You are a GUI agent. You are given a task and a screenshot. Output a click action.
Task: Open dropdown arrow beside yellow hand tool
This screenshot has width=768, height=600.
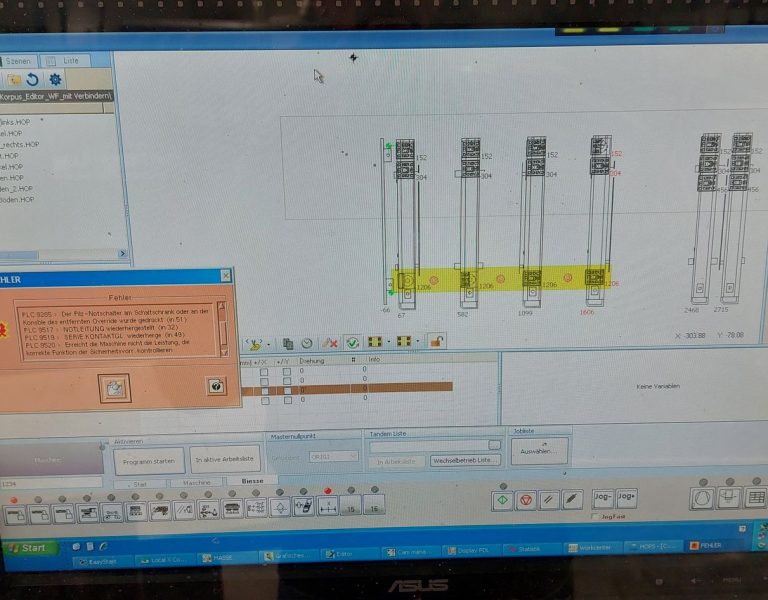coord(269,345)
